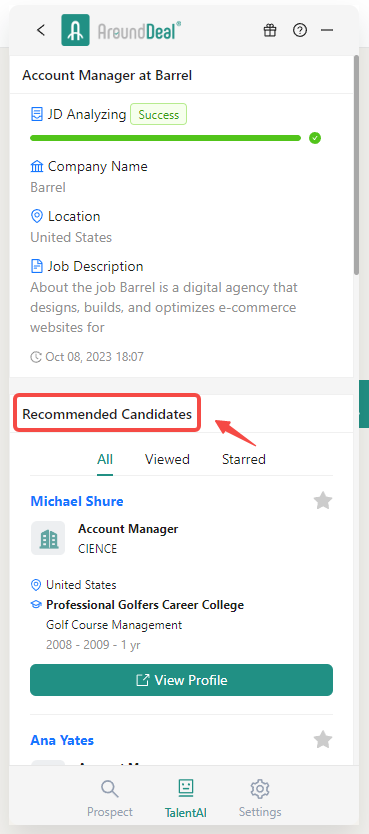Open TalentAI in the bottom navigation
The width and height of the screenshot is (369, 834).
click(x=186, y=798)
